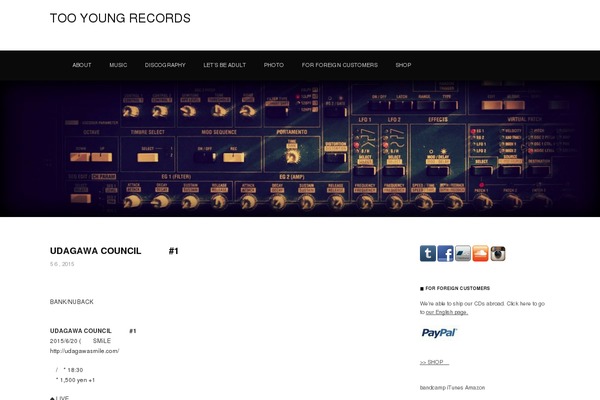Click the '2015/6/20' SMILE event date line
Screen dimensions: 600x400
(80, 341)
